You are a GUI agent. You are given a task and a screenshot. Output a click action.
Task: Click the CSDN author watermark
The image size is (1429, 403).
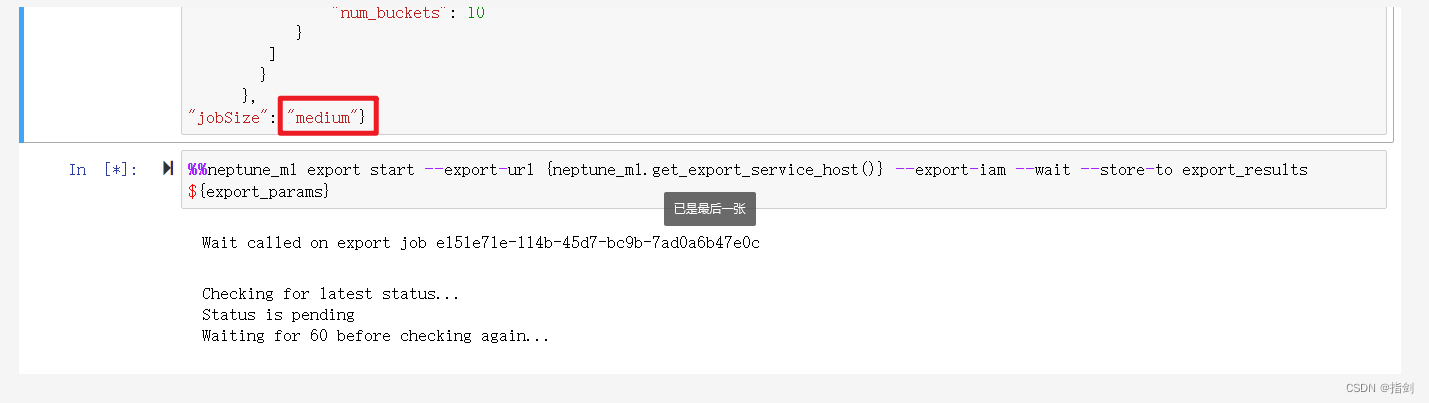point(1380,389)
